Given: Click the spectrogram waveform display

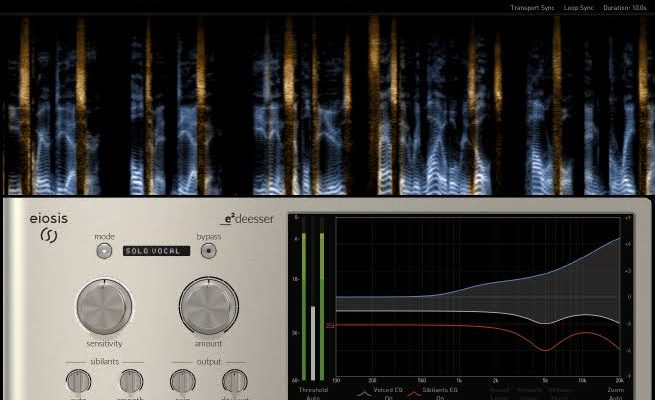Looking at the screenshot, I should pyautogui.click(x=327, y=105).
